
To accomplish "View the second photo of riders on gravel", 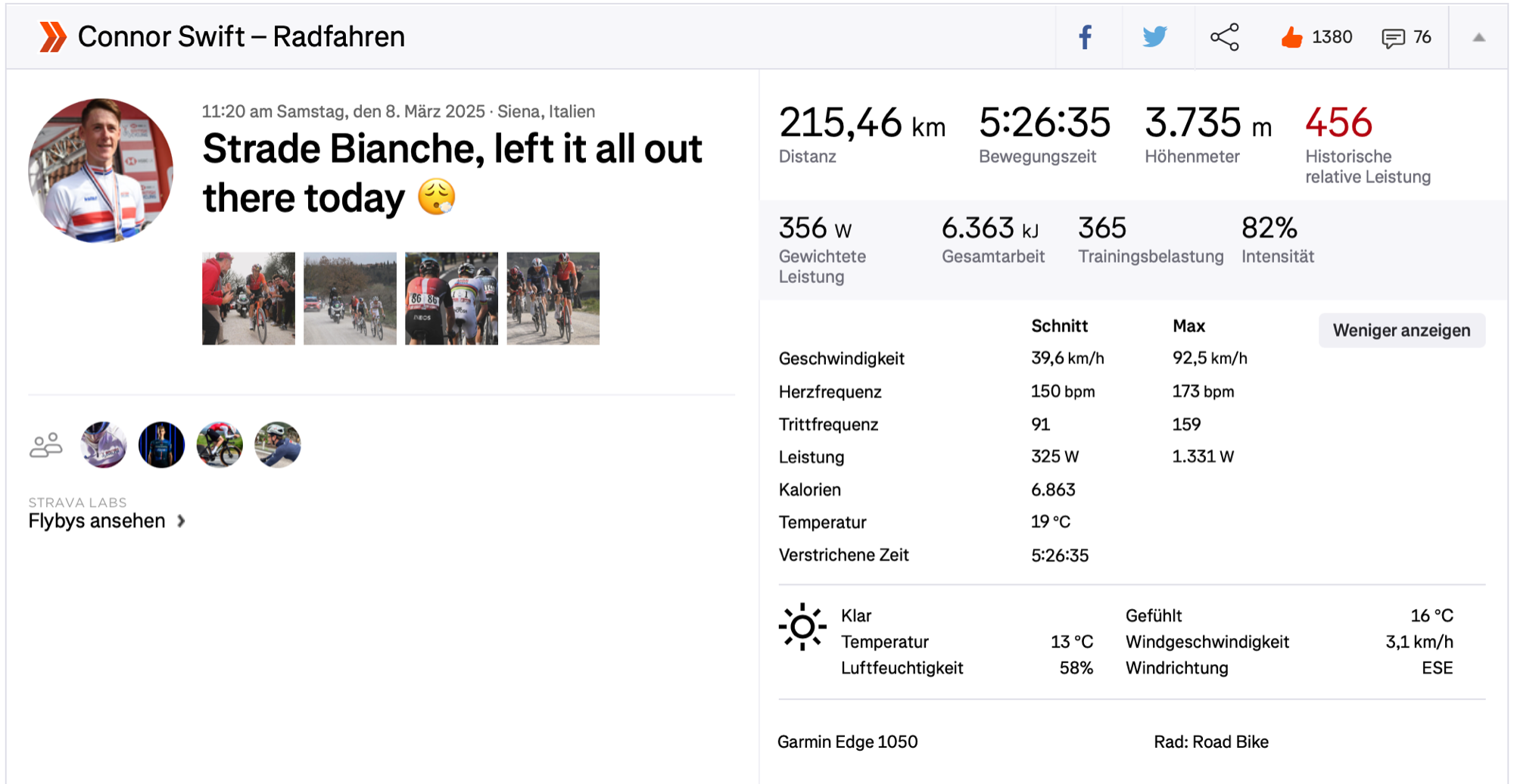I will coord(350,298).
